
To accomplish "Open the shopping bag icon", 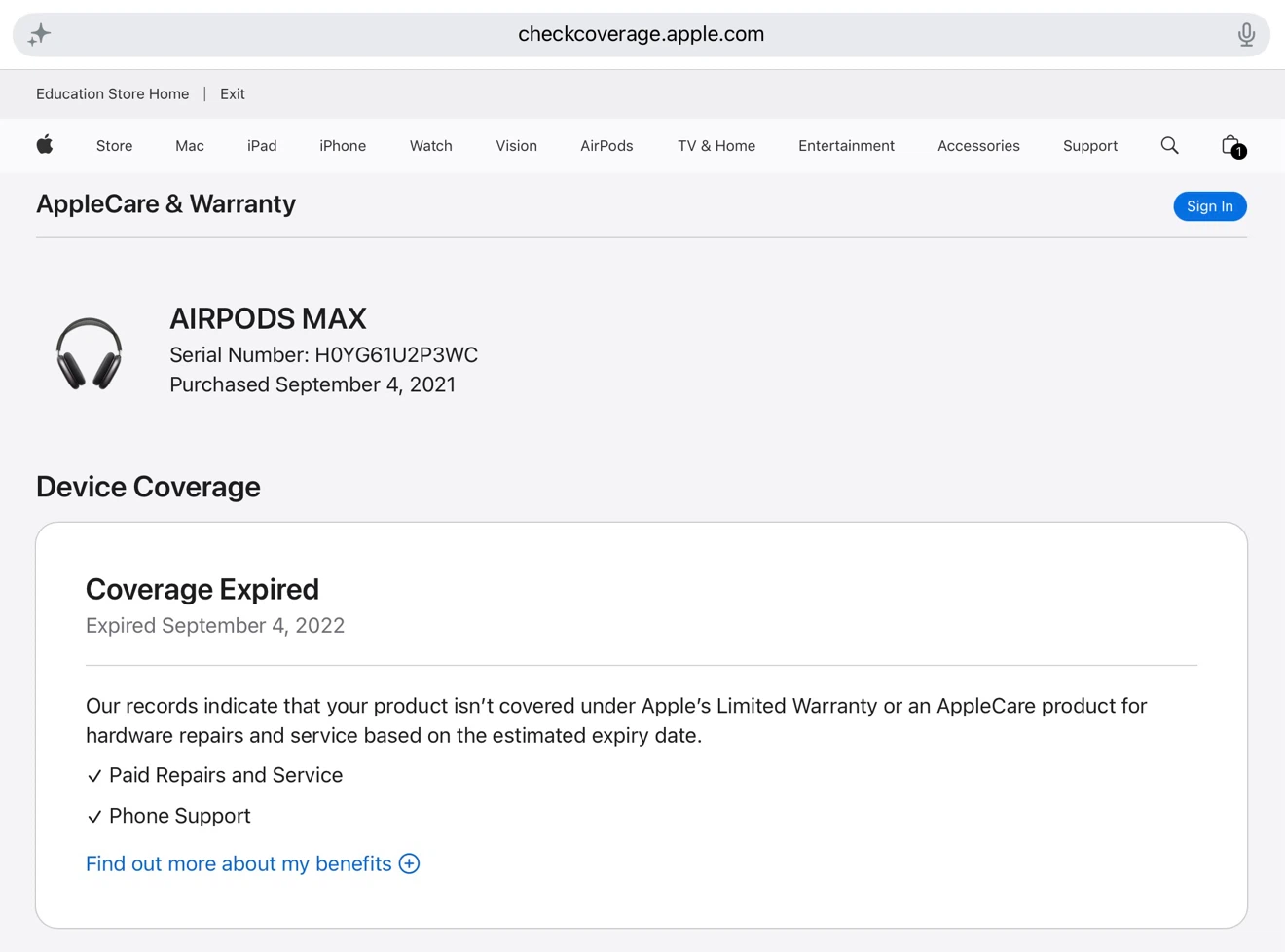I will [1232, 146].
